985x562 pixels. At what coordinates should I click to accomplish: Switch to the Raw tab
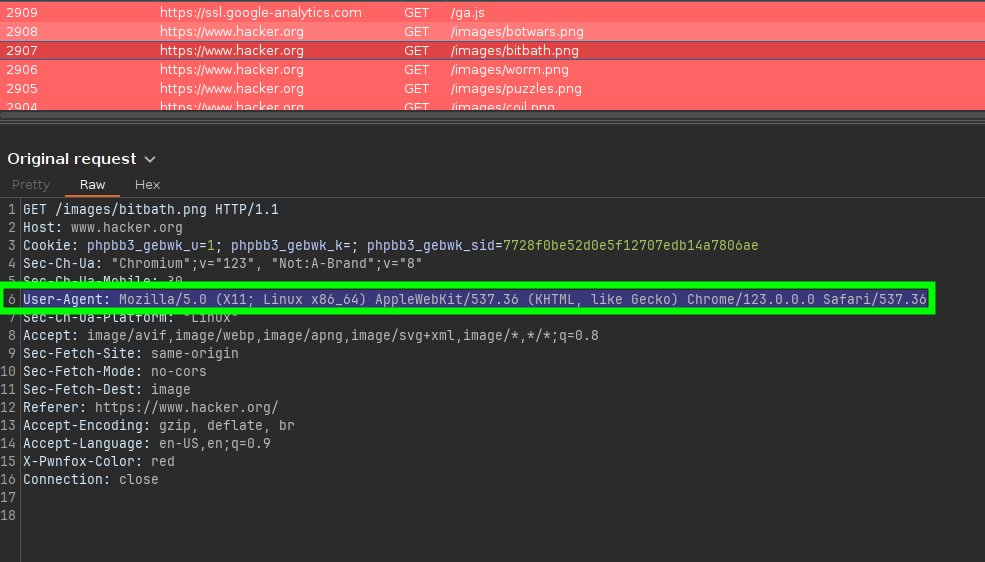tap(92, 185)
